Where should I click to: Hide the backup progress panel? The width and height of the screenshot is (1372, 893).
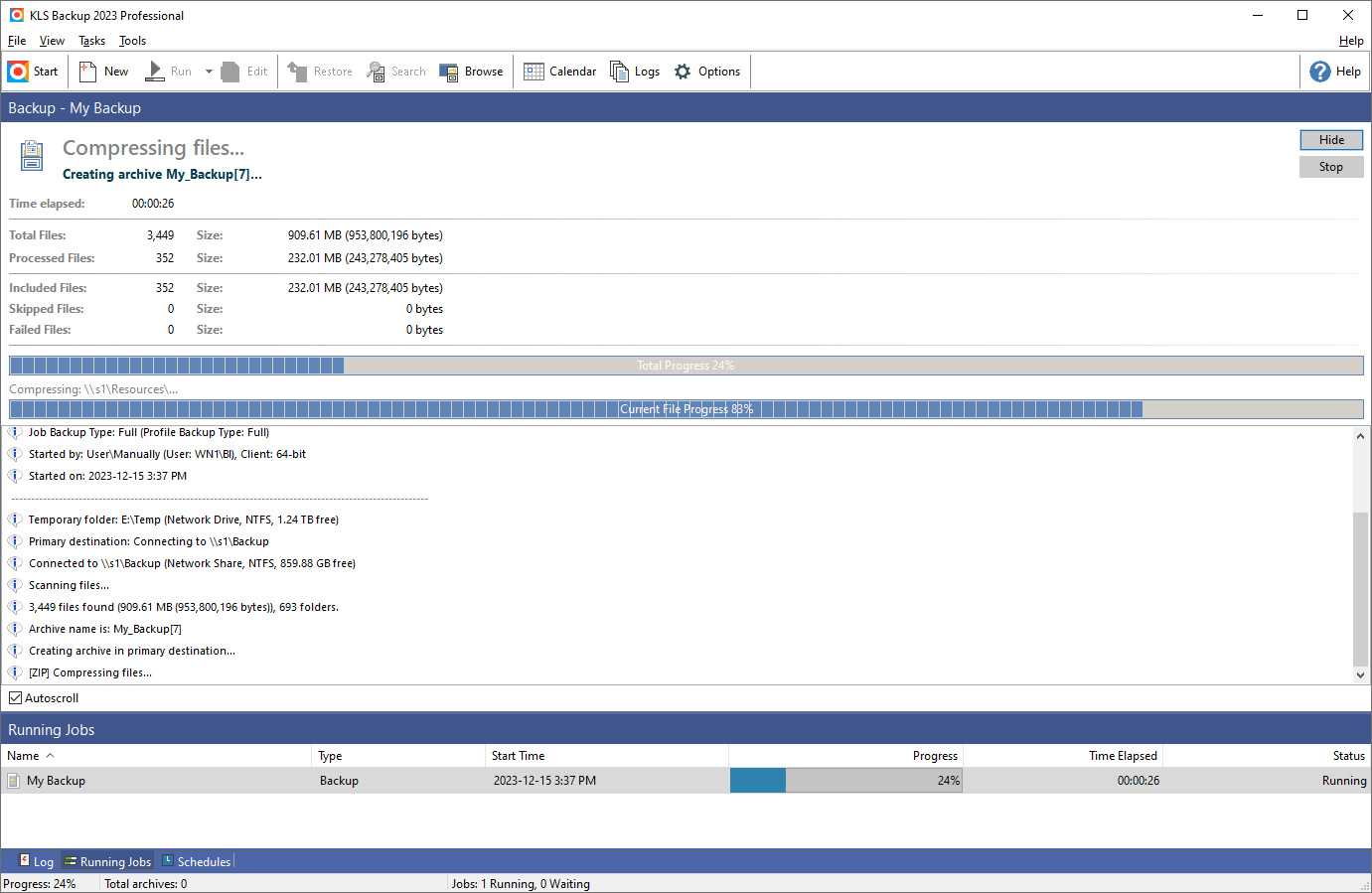[1331, 140]
